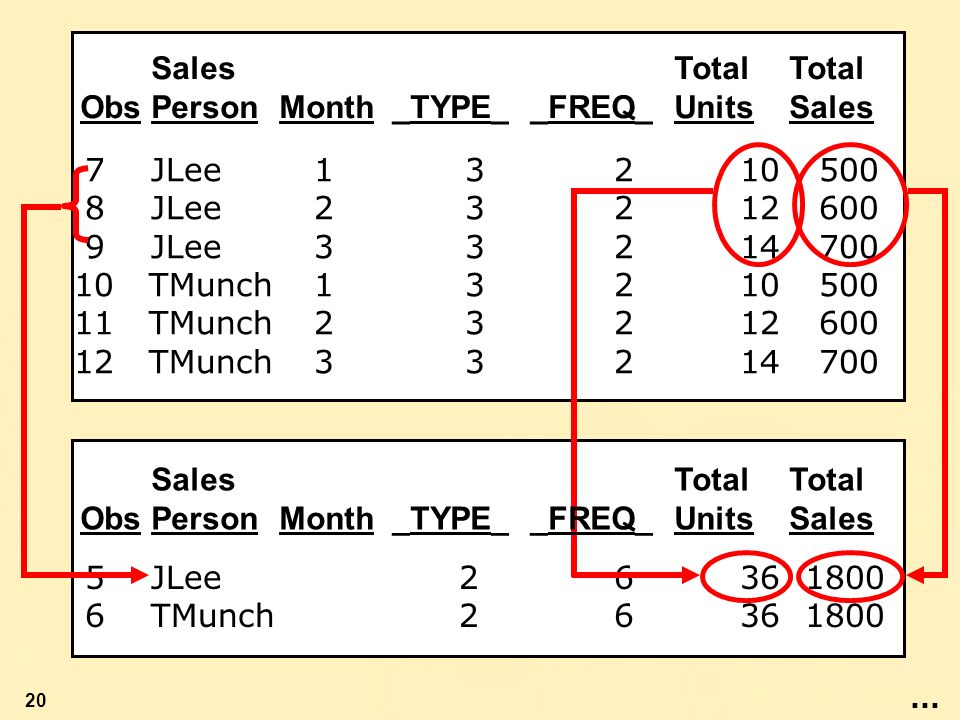Click the red circle around 1800 total sales

850,576
